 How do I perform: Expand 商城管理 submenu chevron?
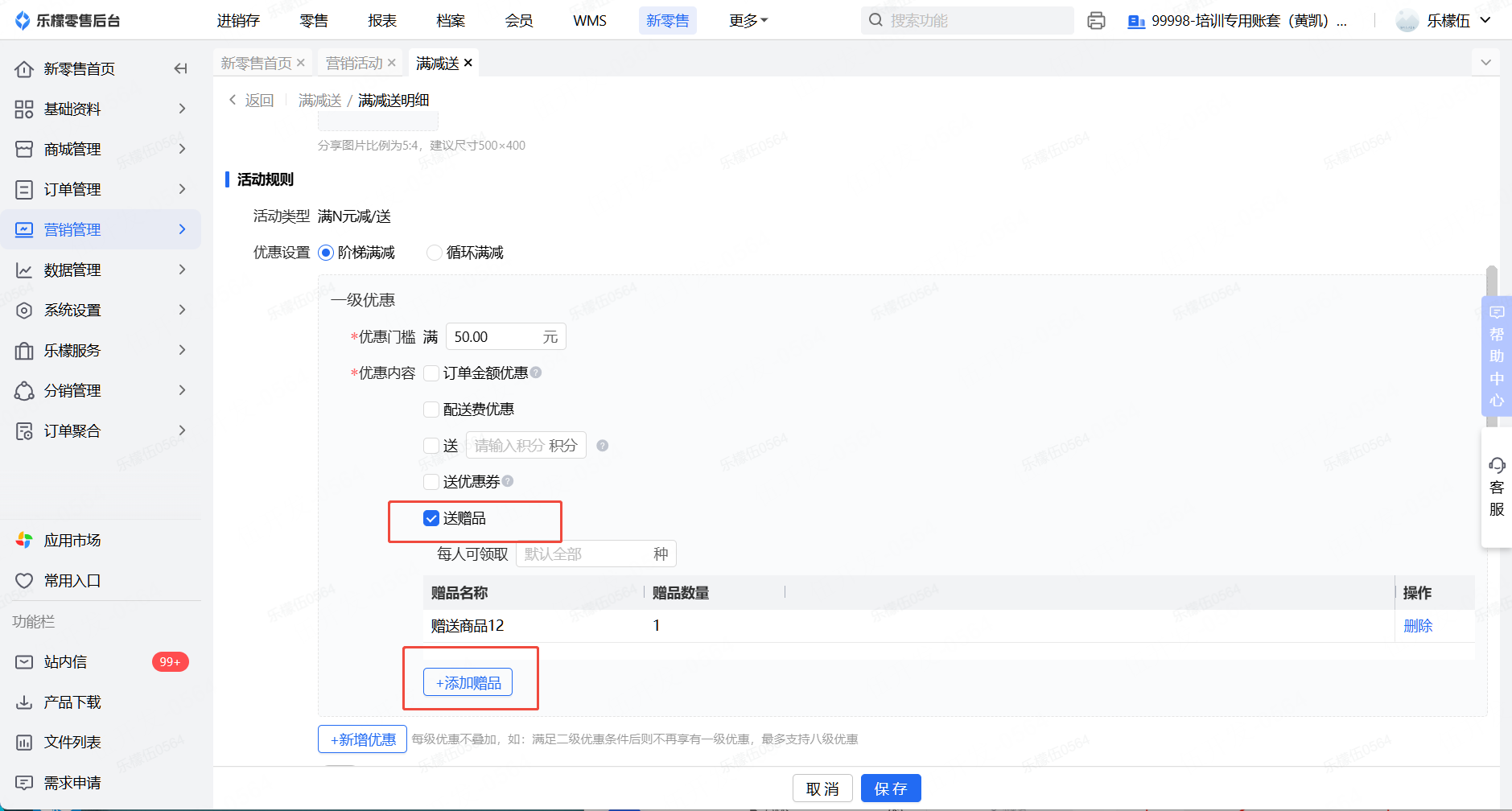pyautogui.click(x=182, y=149)
